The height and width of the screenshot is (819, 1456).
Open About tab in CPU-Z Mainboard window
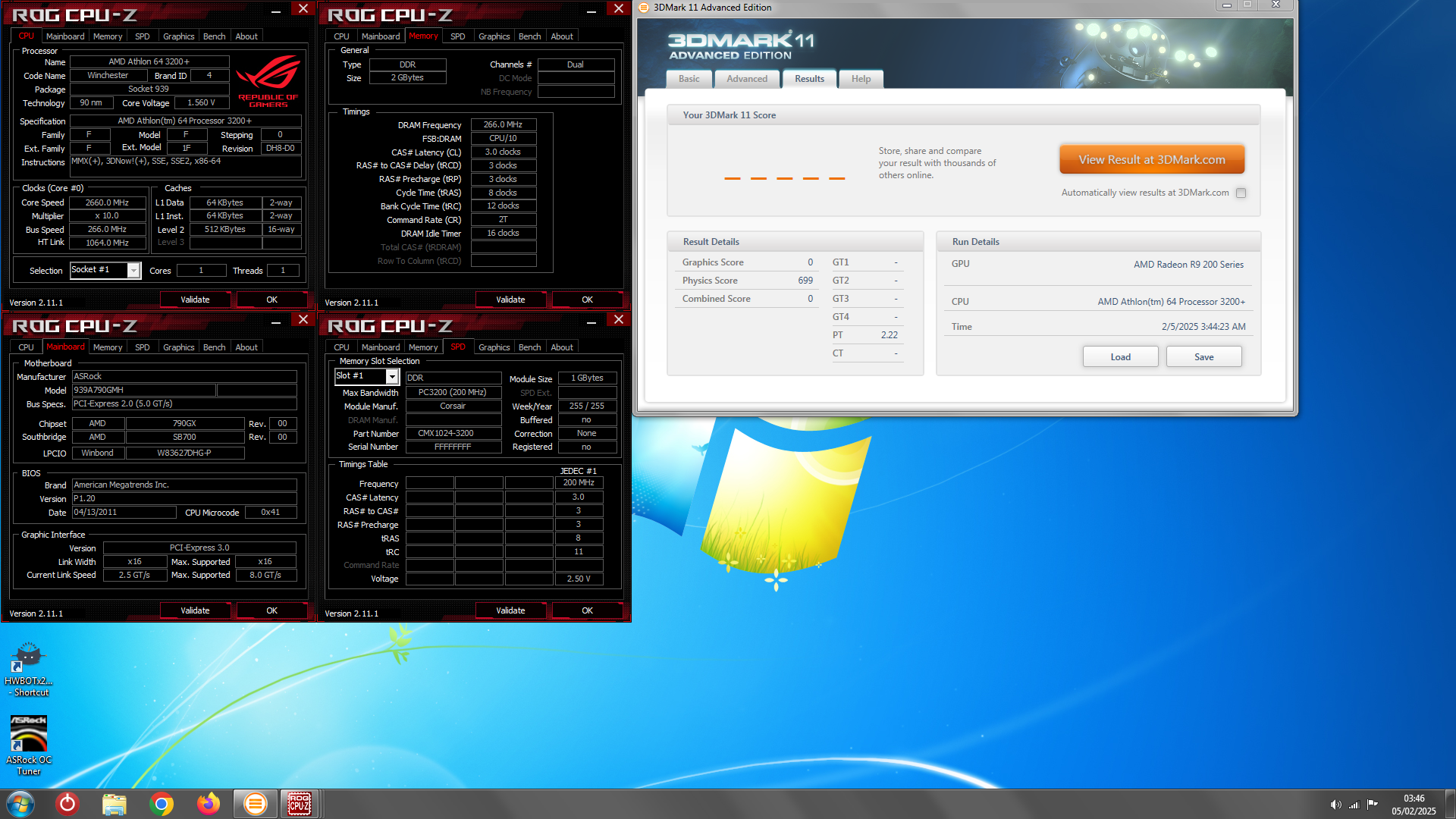[246, 347]
